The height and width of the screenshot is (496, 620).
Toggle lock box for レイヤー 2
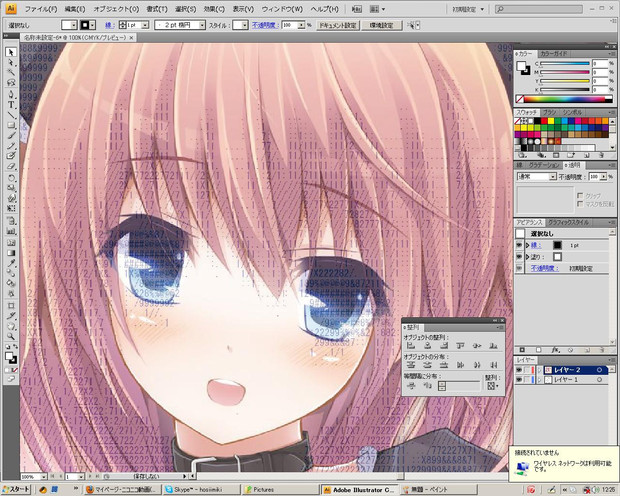pos(527,370)
